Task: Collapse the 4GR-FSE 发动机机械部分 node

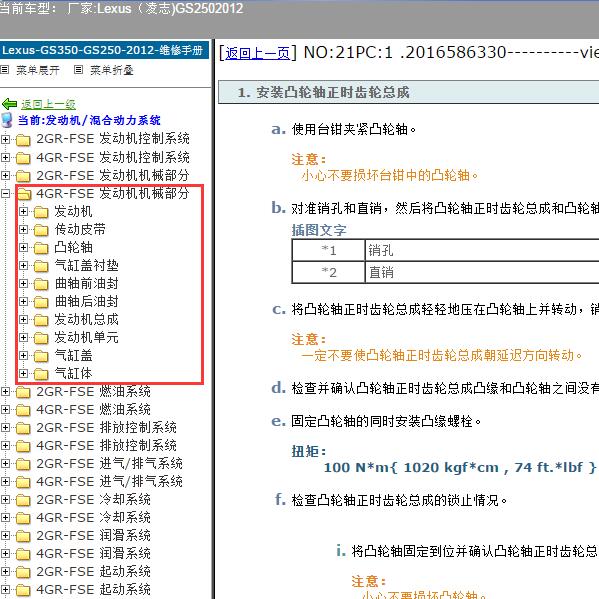Action: point(5,193)
